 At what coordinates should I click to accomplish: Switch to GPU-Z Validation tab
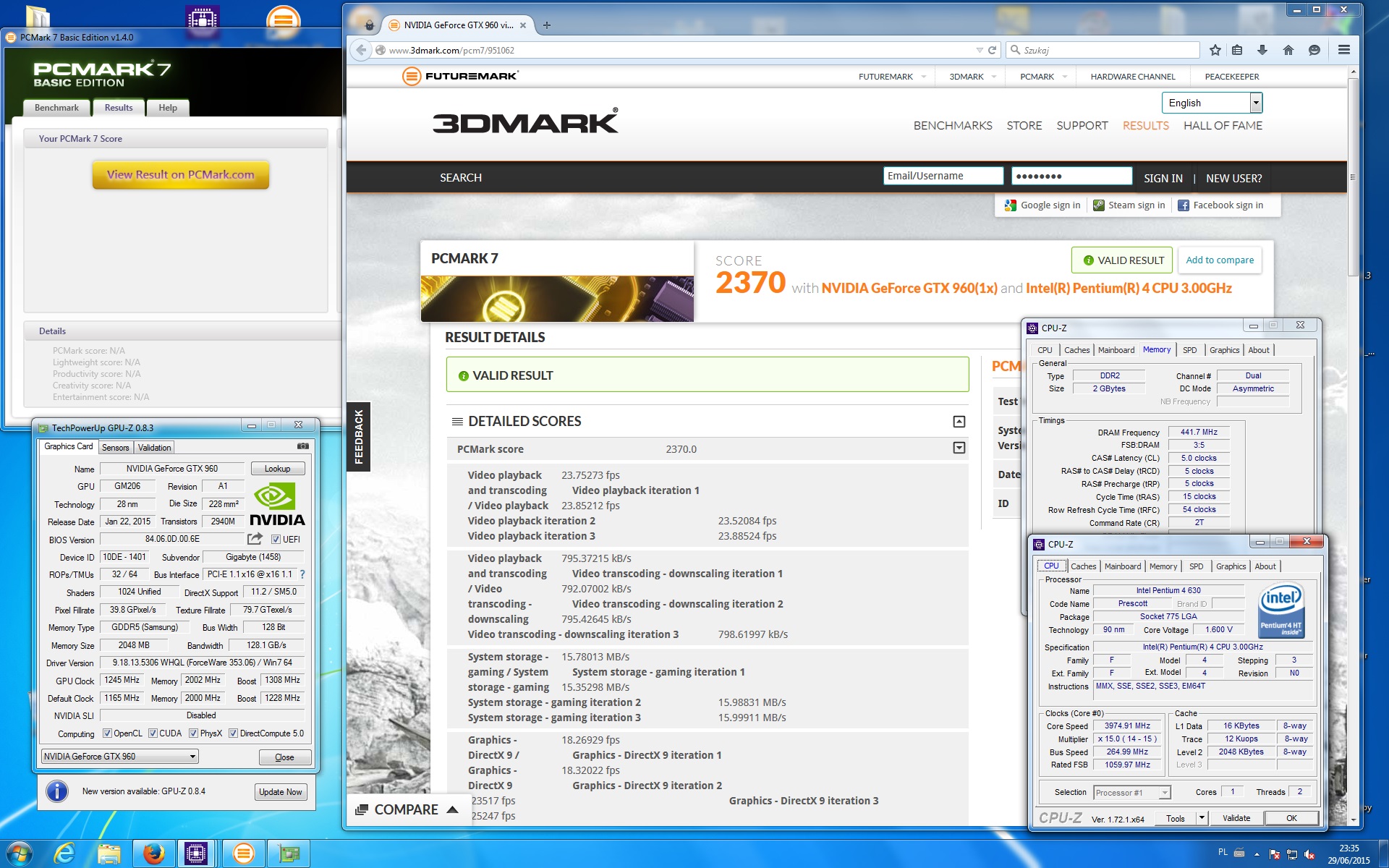155,448
